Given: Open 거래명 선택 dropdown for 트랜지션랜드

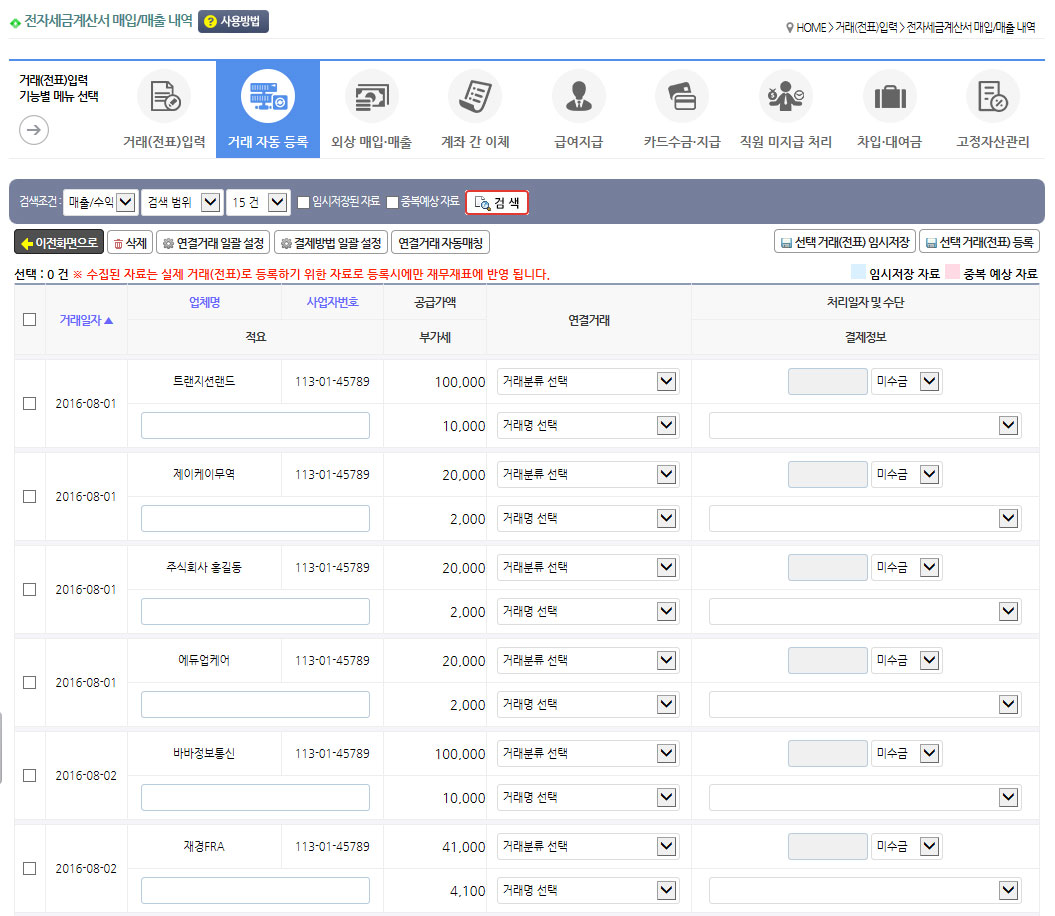Looking at the screenshot, I should point(588,425).
